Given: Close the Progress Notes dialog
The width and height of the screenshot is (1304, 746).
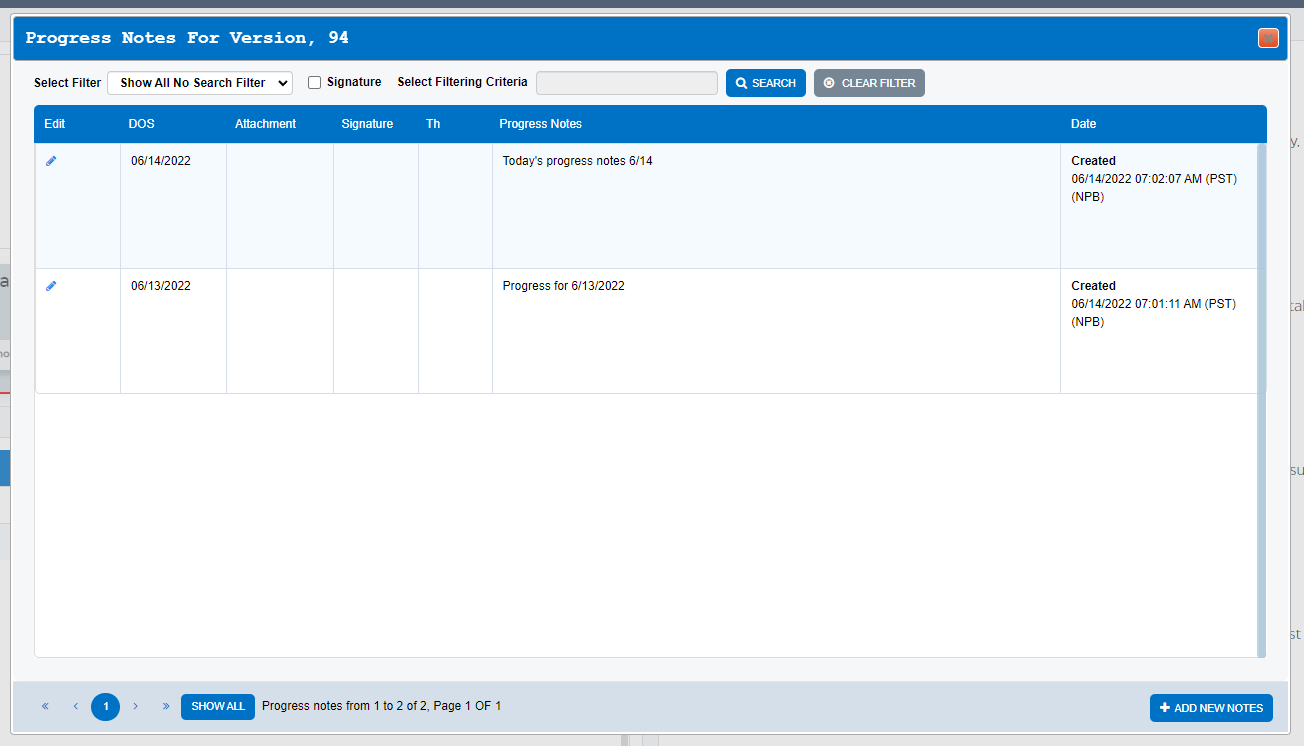Looking at the screenshot, I should [x=1268, y=38].
